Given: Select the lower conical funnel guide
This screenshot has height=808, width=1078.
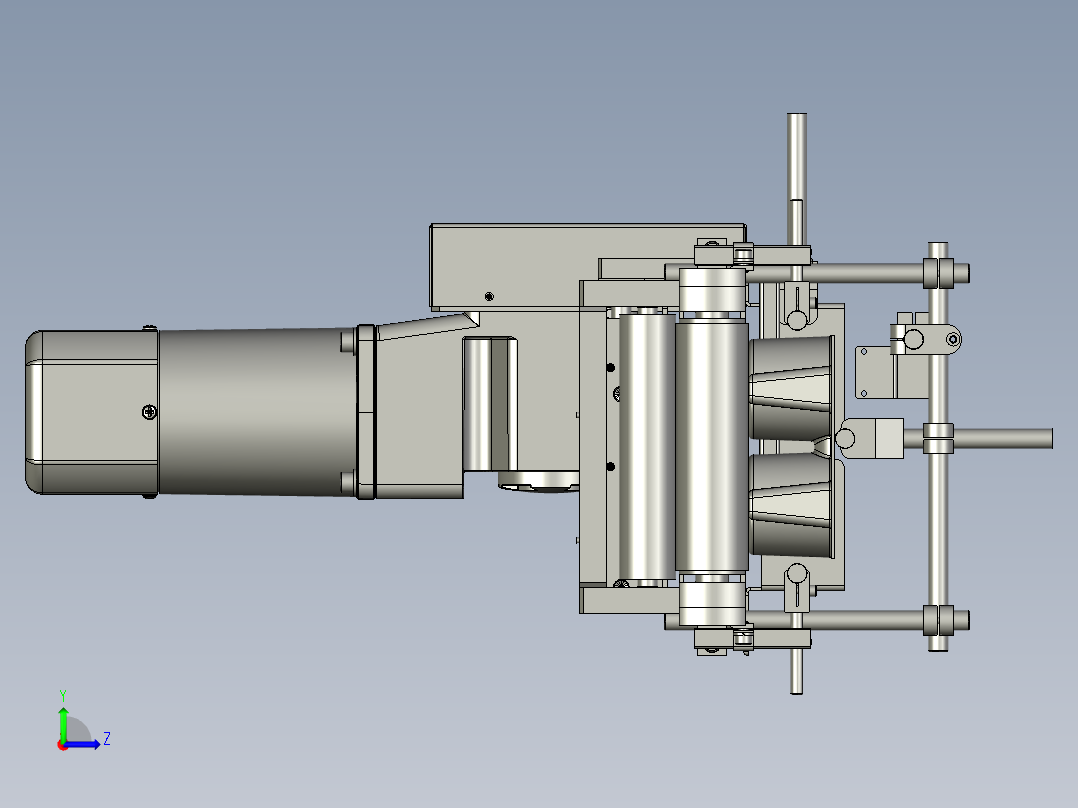Looking at the screenshot, I should coord(791,505).
